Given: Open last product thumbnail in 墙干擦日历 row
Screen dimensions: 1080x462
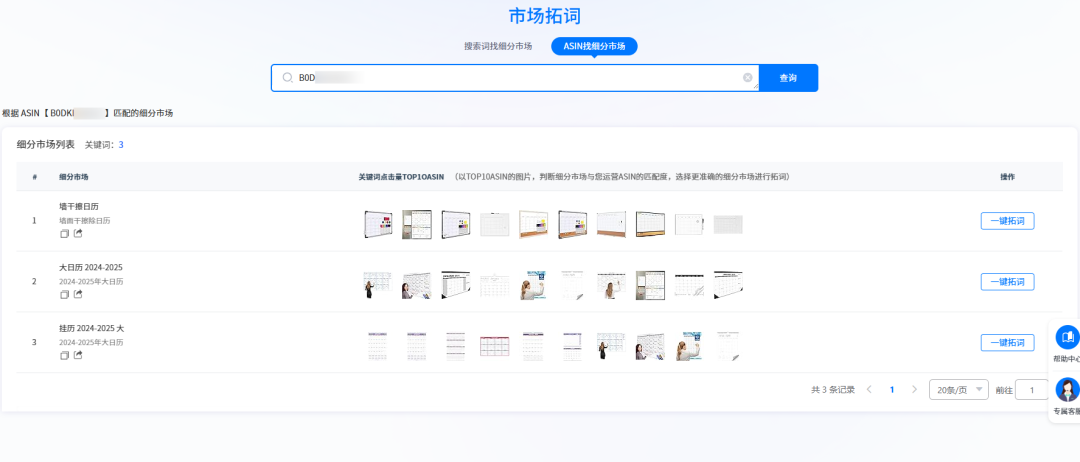Looking at the screenshot, I should pos(728,224).
